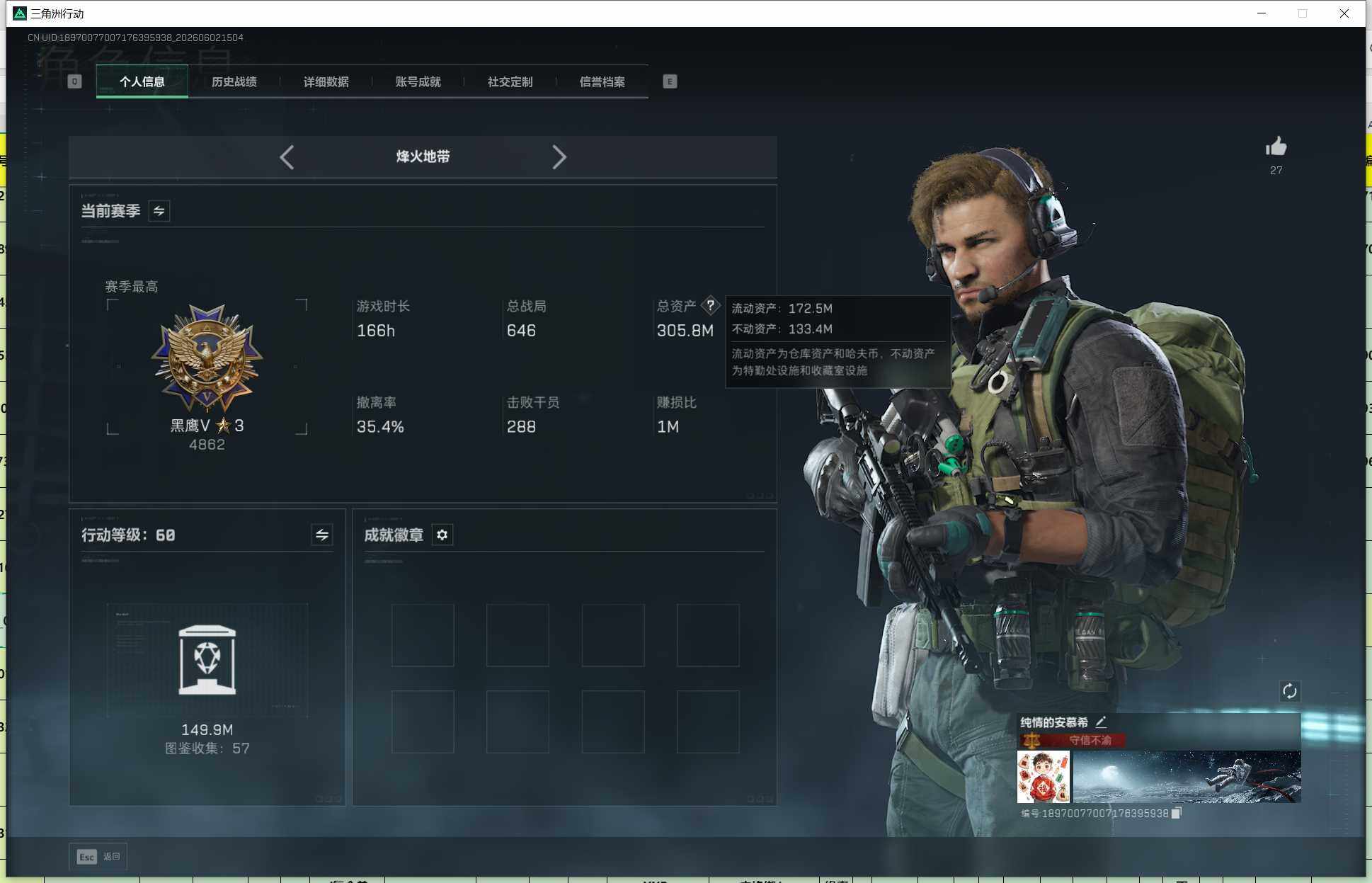Screen dimensions: 1372x883
Task: Click the 图鉴收集: 57 text
Action: tap(207, 748)
